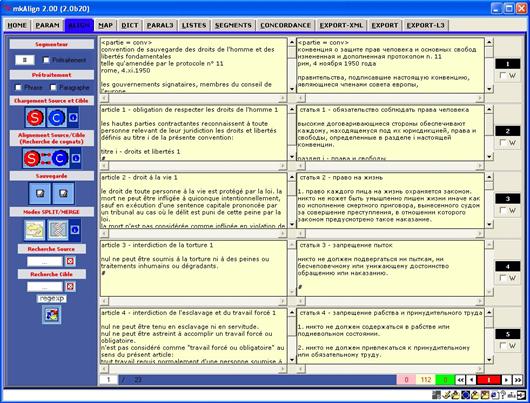Click the checkmark icon in status bar
This screenshot has width=530, height=403.
446,395
